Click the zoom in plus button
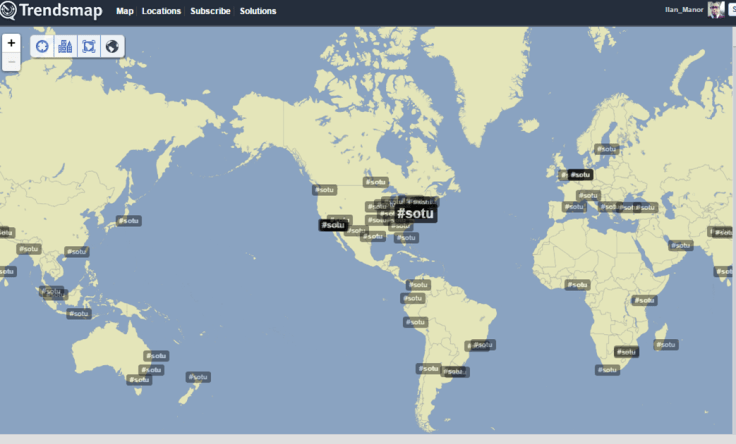The height and width of the screenshot is (444, 736). click(11, 43)
